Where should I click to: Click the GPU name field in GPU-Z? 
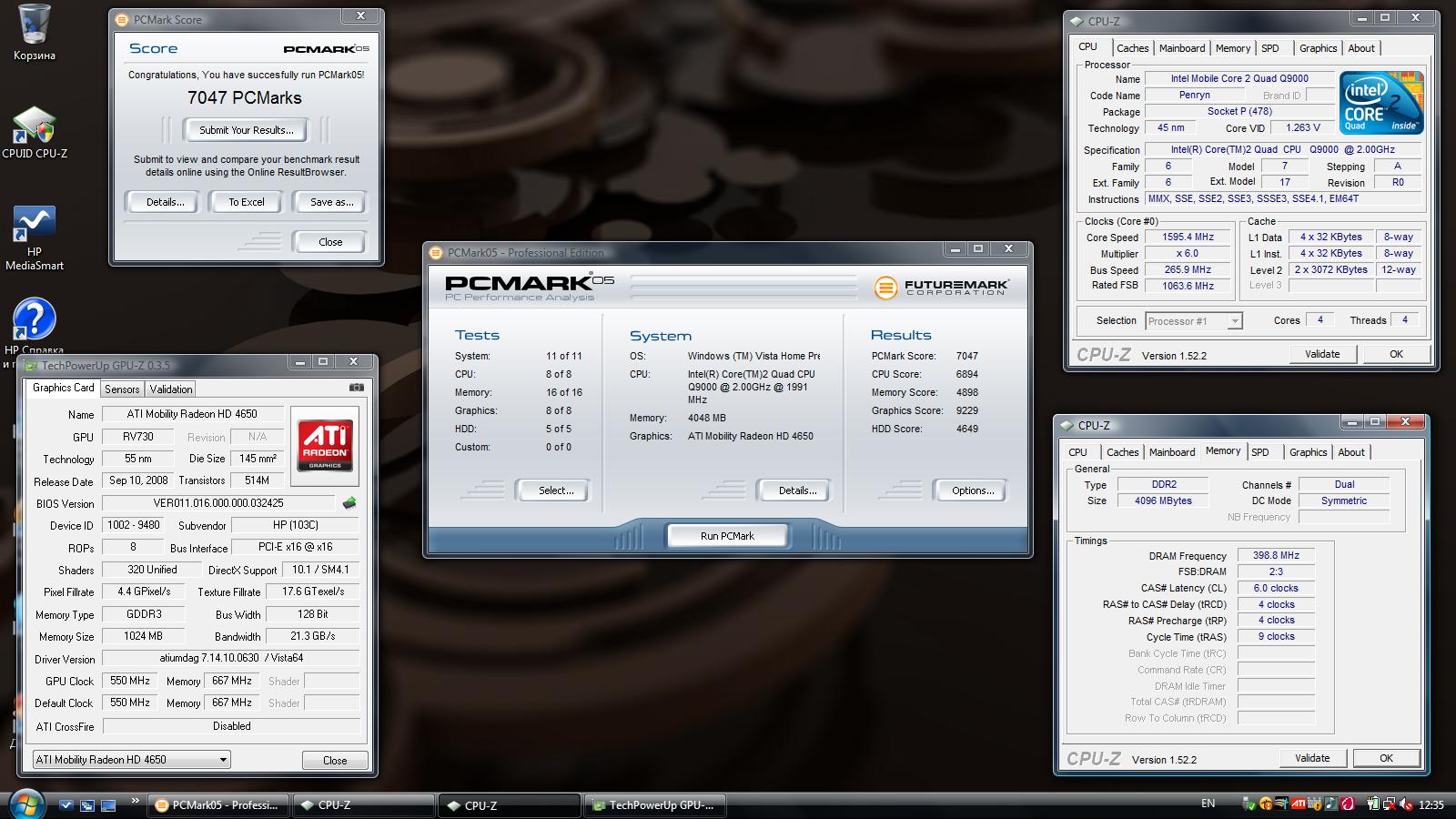click(195, 414)
